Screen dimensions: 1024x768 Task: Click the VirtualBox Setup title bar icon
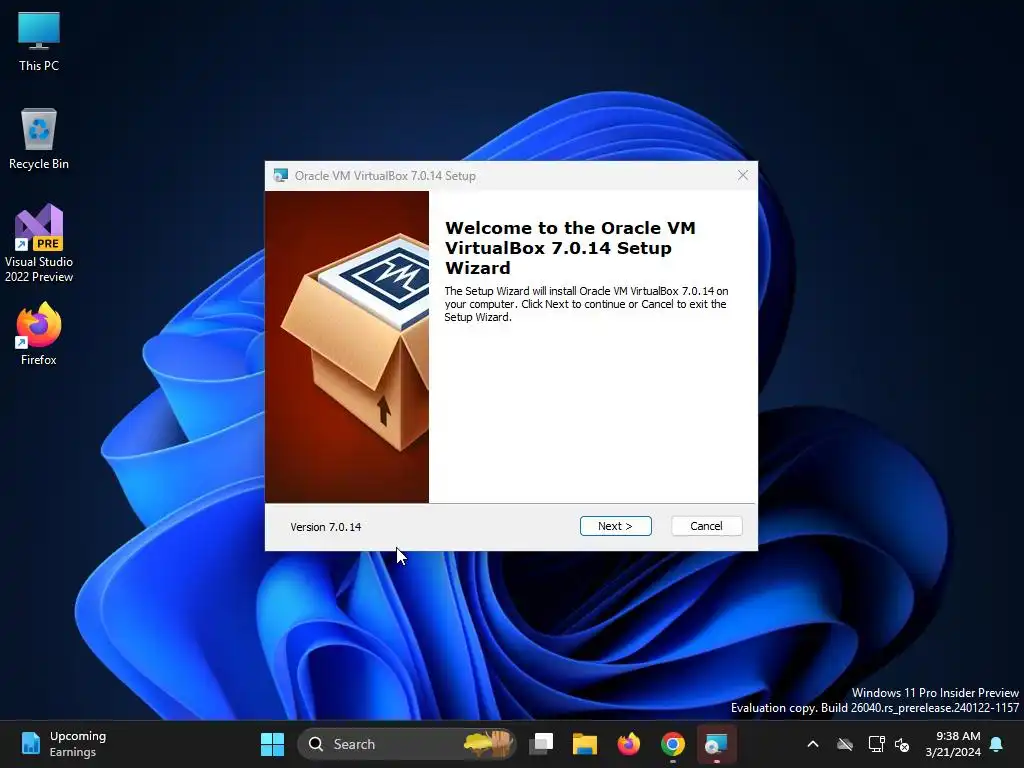click(x=281, y=175)
